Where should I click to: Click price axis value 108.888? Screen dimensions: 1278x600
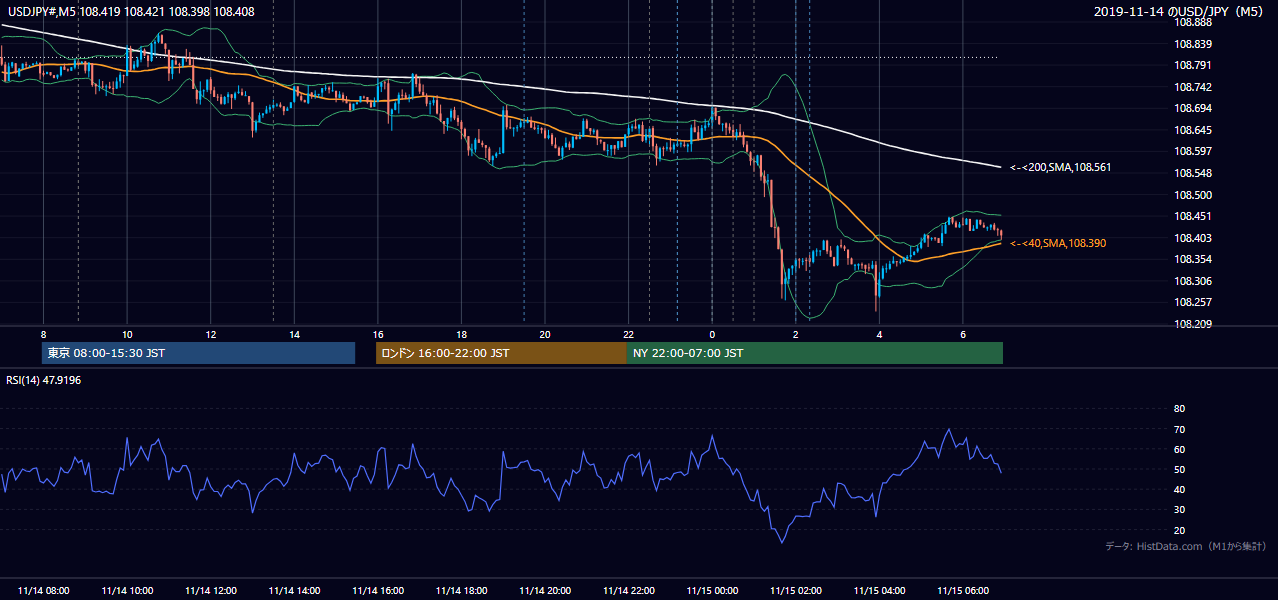point(1192,22)
